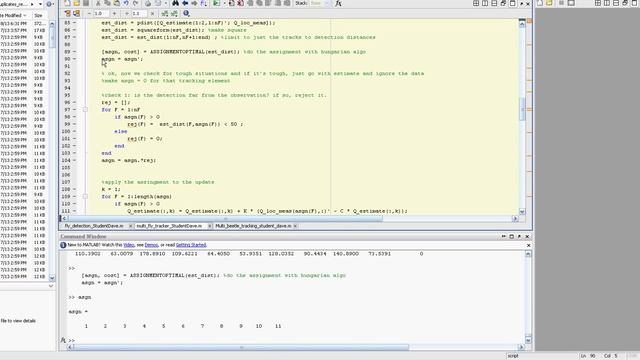Viewport: 640px width, 360px height.
Task: Split editor top and bottom
Action: coord(494,3)
